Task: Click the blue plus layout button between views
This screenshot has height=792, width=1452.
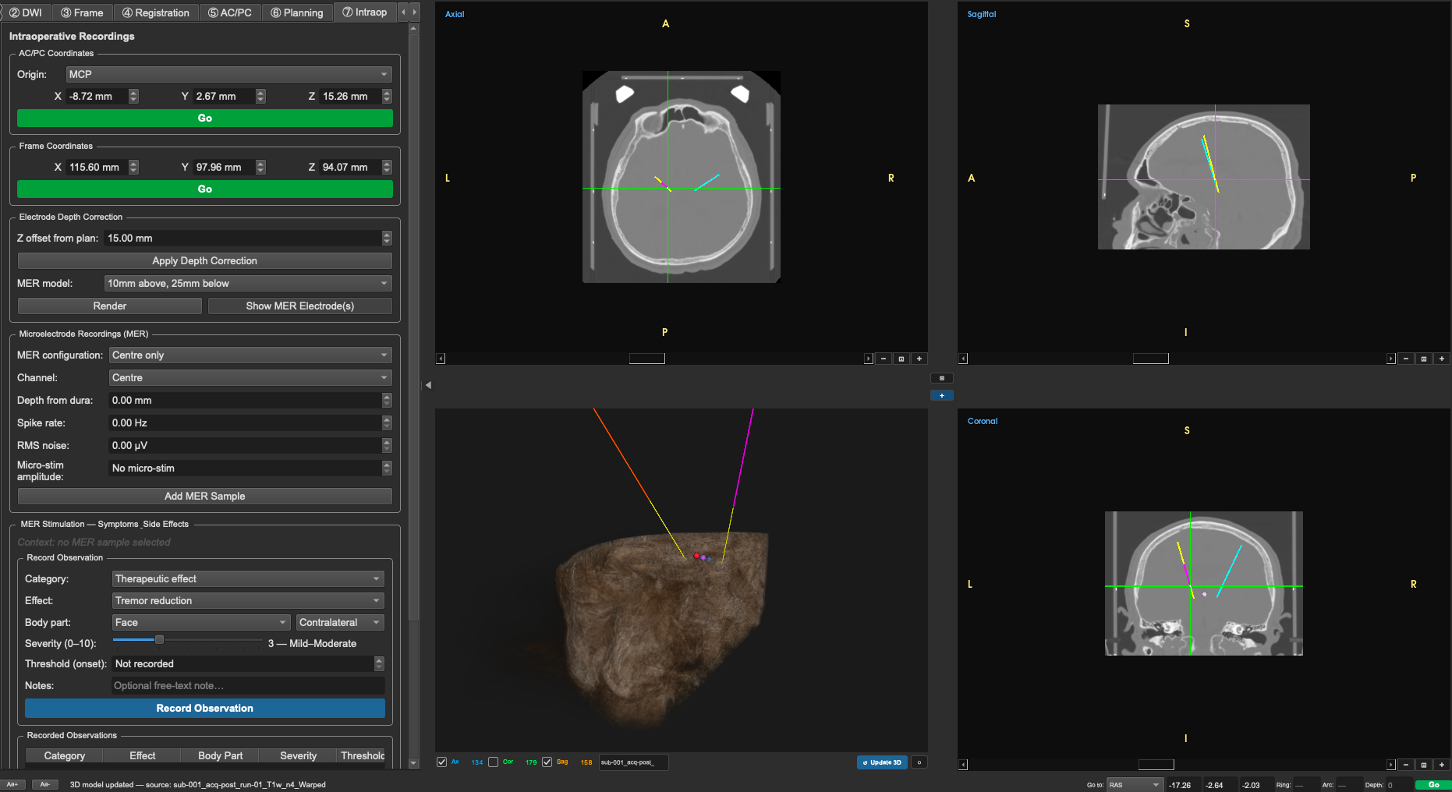Action: 942,395
